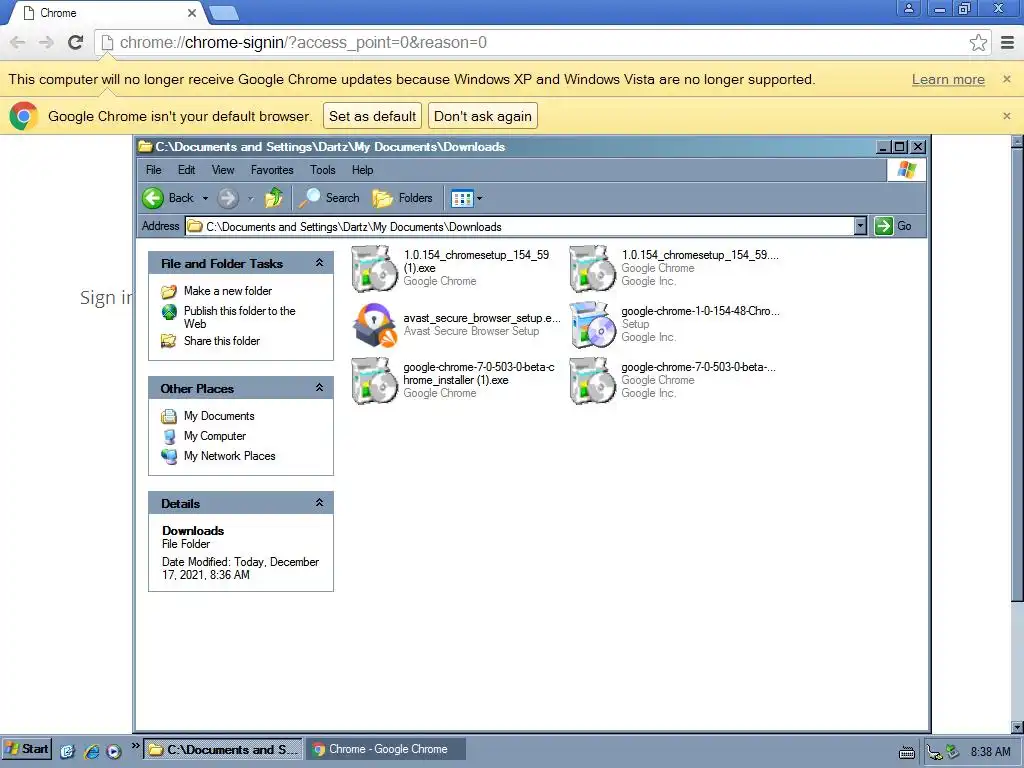This screenshot has width=1024, height=768.
Task: Click the My Network Places link
Action: tap(229, 456)
